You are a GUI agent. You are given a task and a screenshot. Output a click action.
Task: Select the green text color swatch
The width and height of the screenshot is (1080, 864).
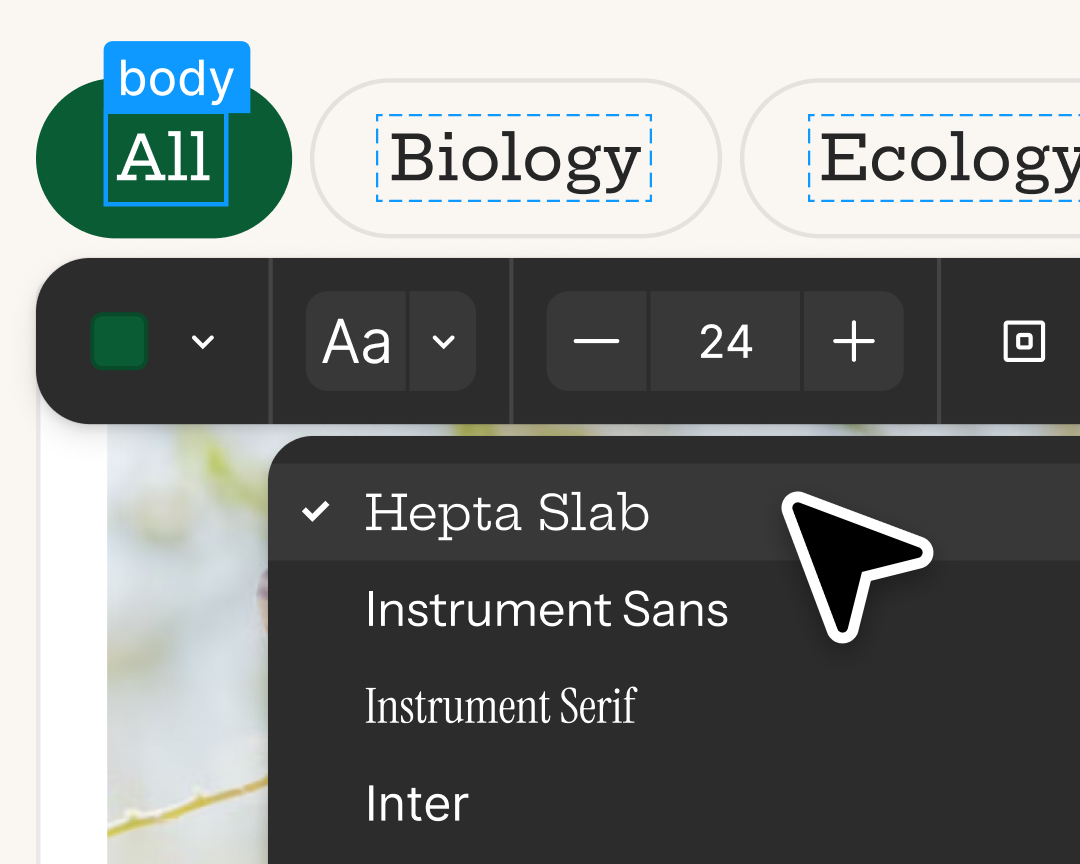point(118,341)
